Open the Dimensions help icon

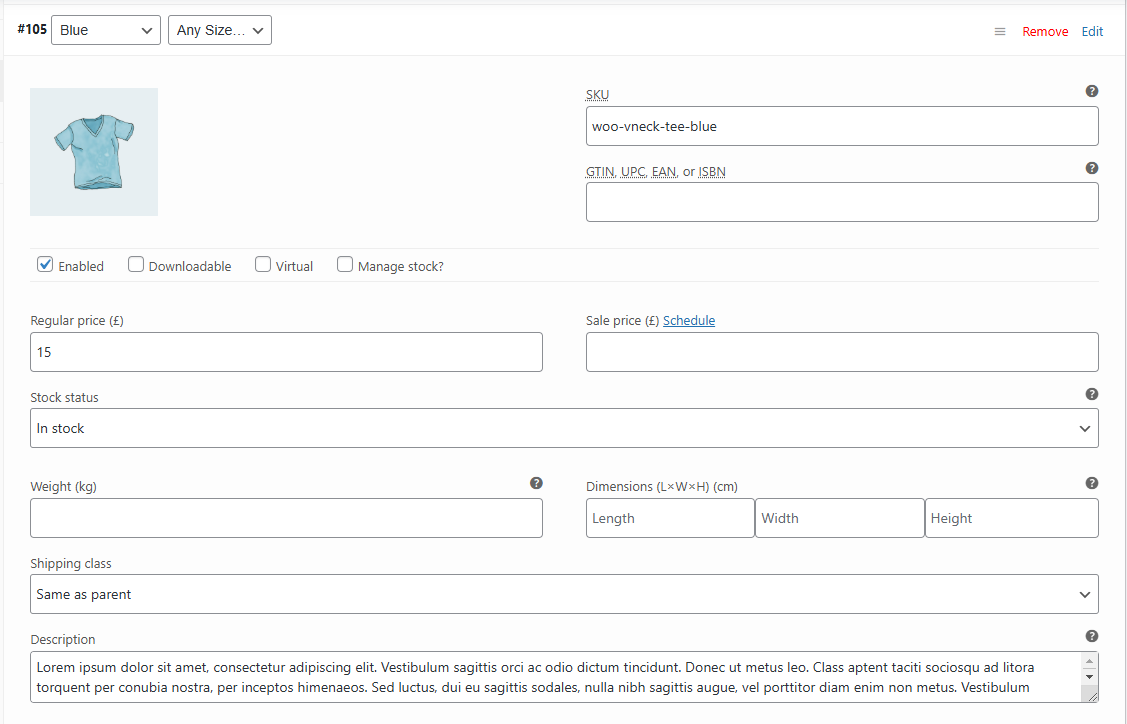pos(1092,483)
